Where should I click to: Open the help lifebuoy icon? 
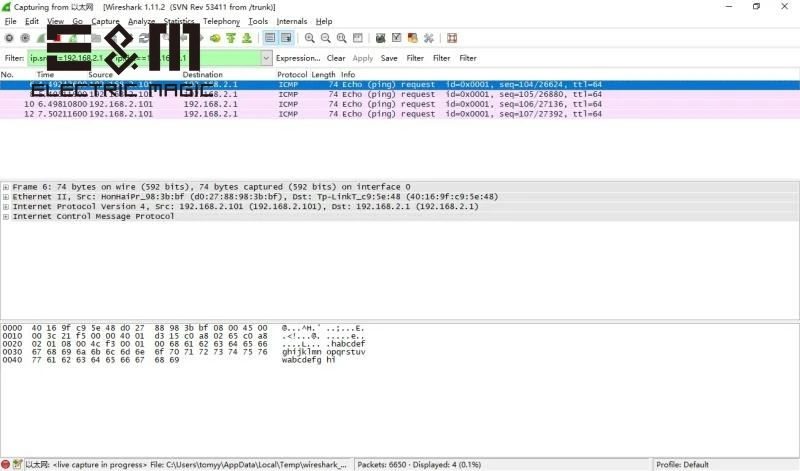point(452,38)
